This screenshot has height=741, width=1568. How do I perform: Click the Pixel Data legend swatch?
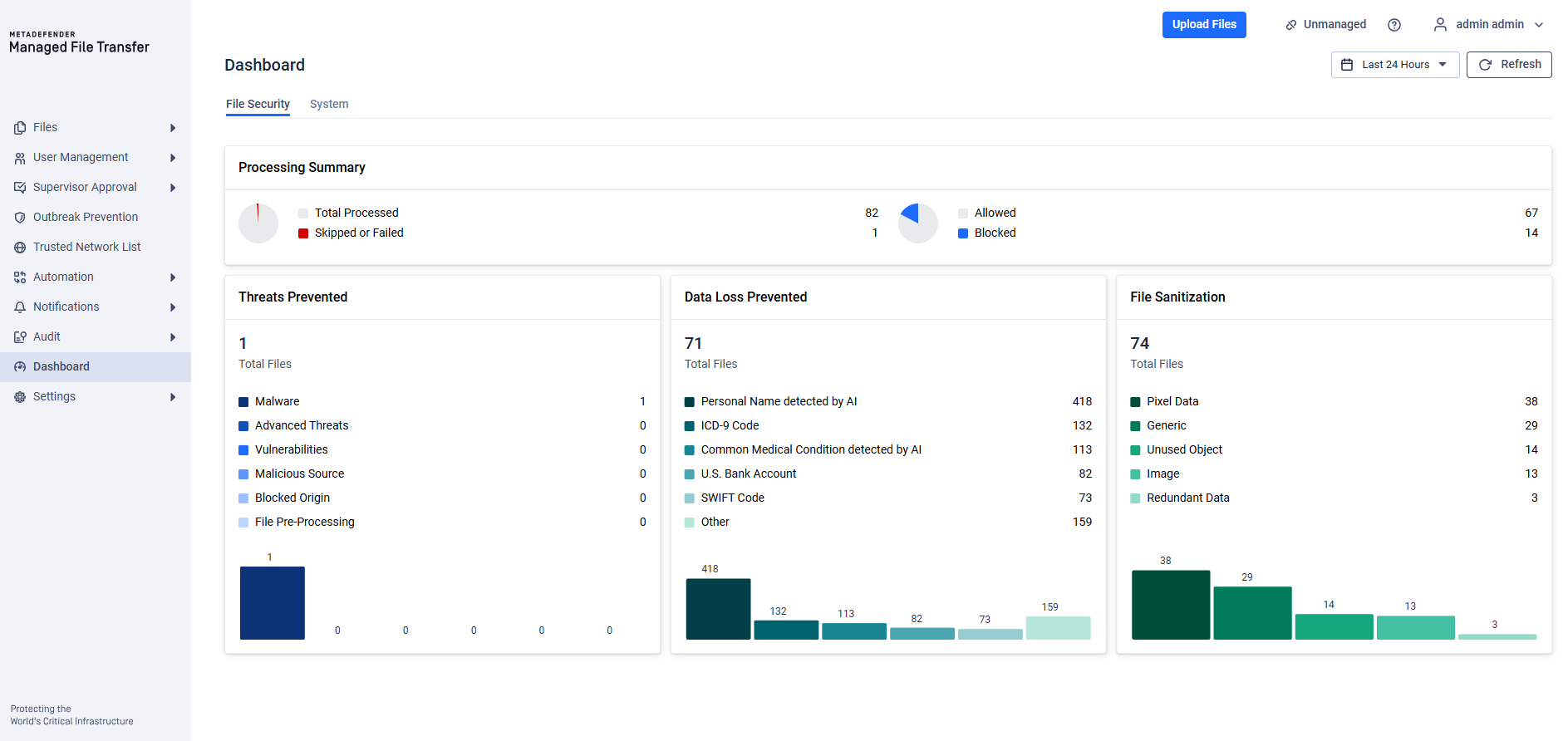1135,402
